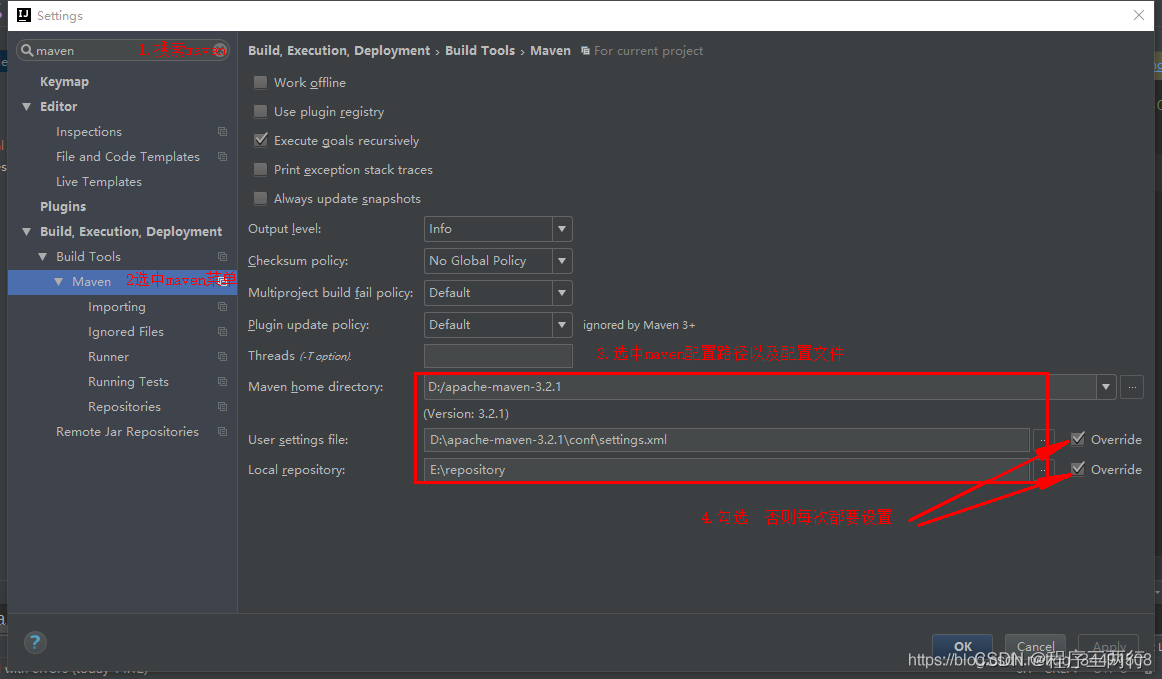Screen dimensions: 1162x679
Task: Select Plugins in settings tree
Action: coord(63,206)
